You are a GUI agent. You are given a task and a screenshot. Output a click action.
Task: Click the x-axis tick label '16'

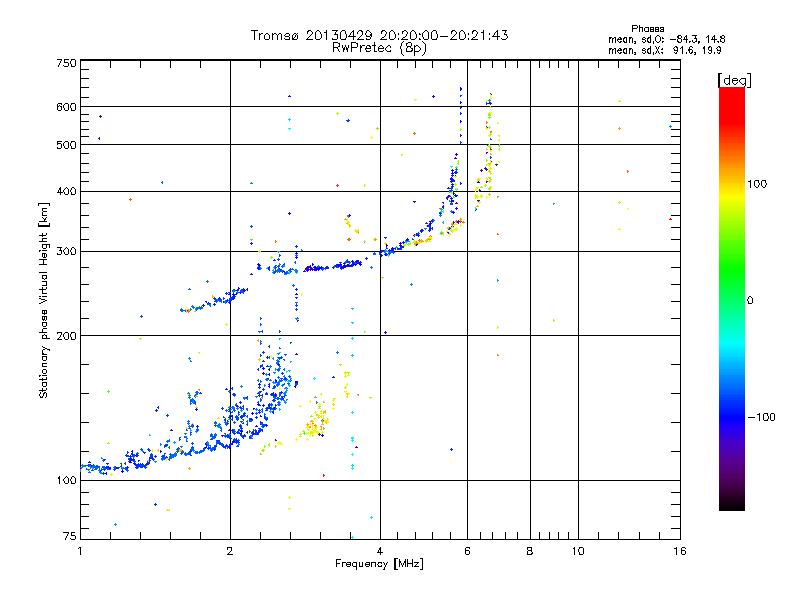coord(680,551)
